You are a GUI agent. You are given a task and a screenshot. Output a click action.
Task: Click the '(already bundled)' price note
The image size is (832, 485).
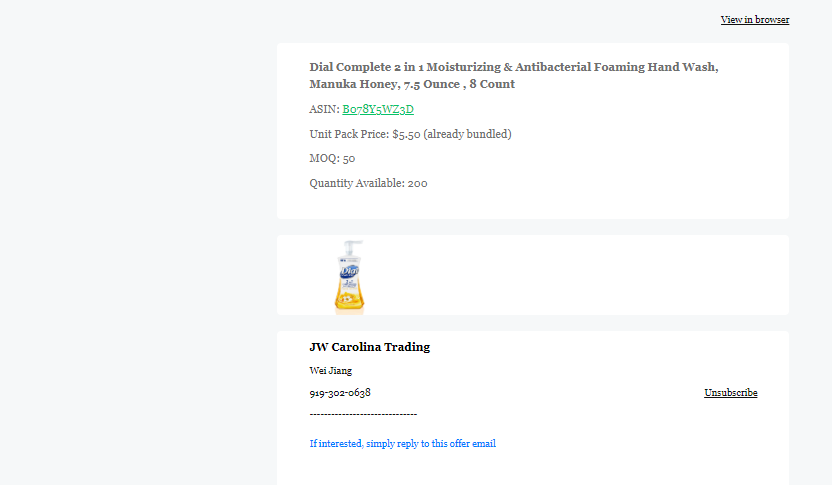(467, 134)
